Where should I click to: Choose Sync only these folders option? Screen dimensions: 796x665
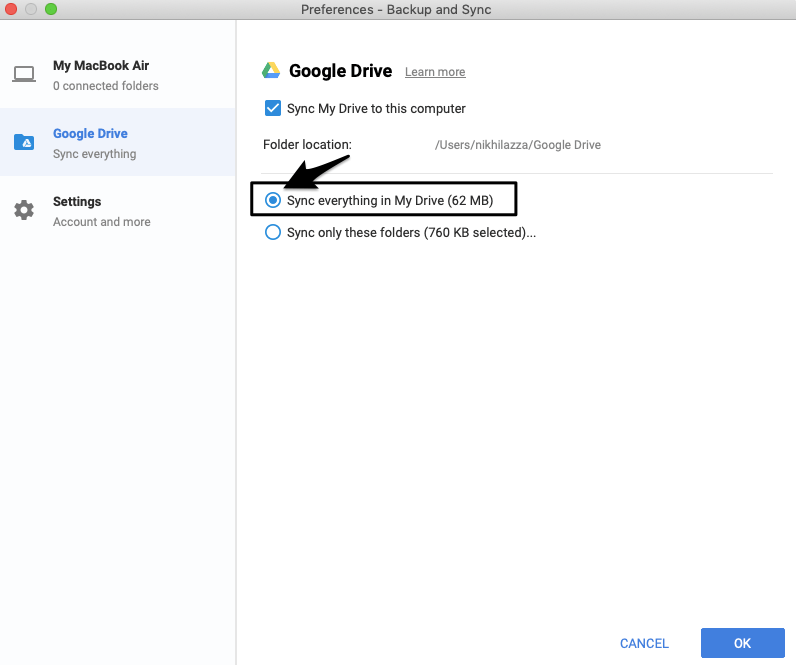(x=273, y=232)
